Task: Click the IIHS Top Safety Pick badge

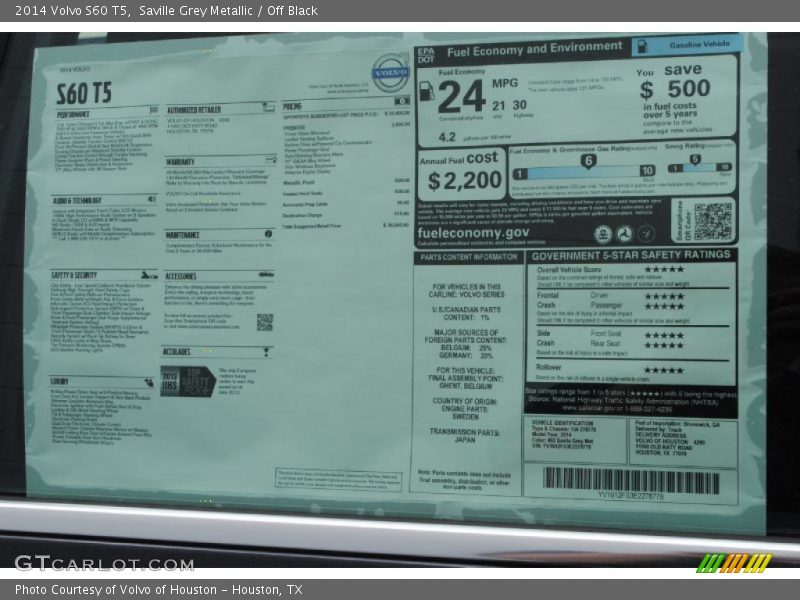Action: click(x=187, y=381)
